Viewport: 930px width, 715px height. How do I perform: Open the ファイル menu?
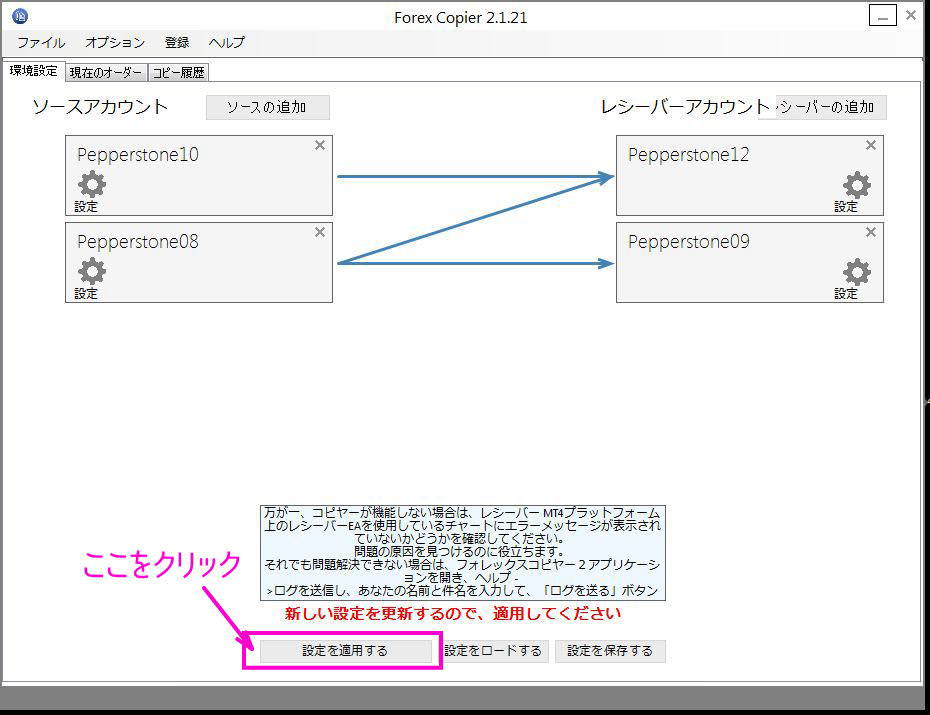tap(42, 43)
